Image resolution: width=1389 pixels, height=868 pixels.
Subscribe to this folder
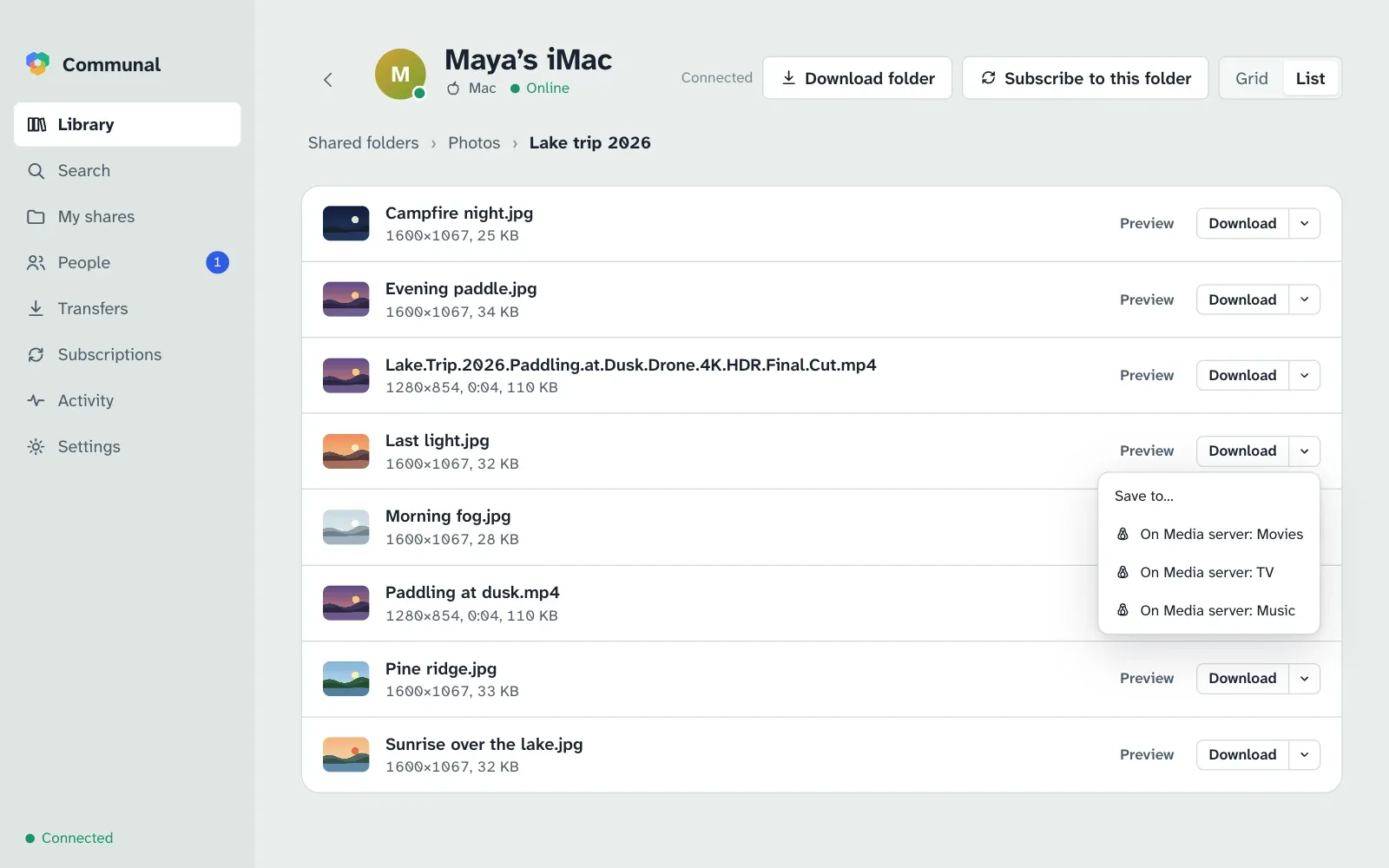pyautogui.click(x=1085, y=78)
